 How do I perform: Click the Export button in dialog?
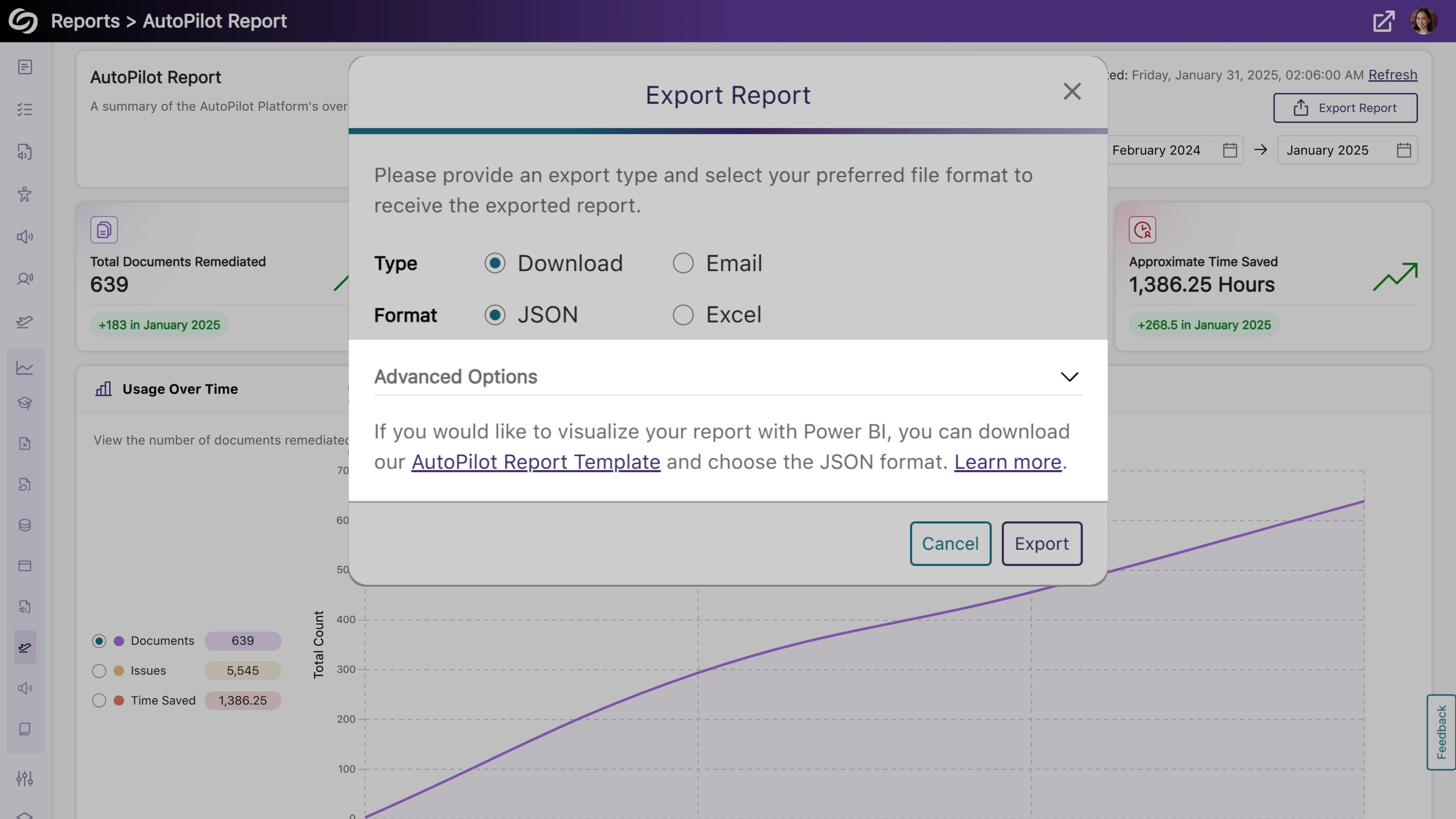pyautogui.click(x=1042, y=543)
